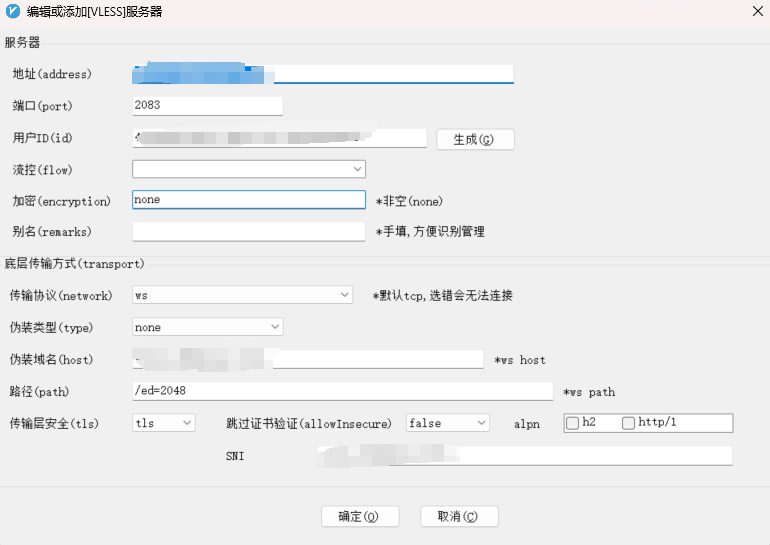Click the 伪装域名(host) label
The width and height of the screenshot is (770, 545).
click(51, 359)
